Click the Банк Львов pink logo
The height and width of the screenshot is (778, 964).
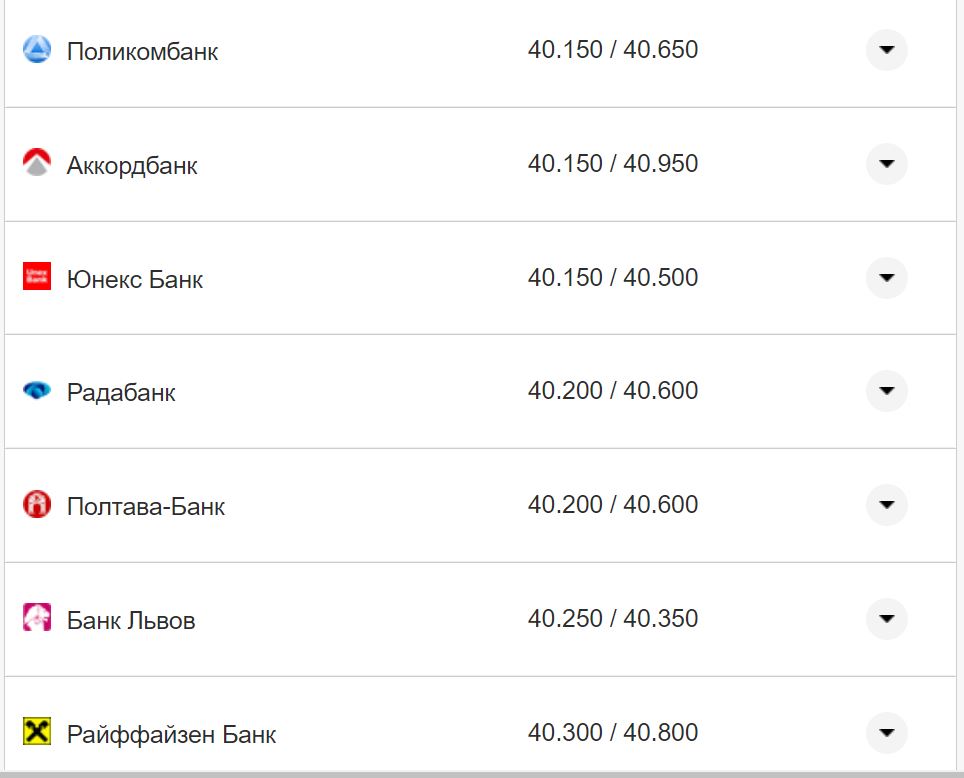click(x=37, y=618)
